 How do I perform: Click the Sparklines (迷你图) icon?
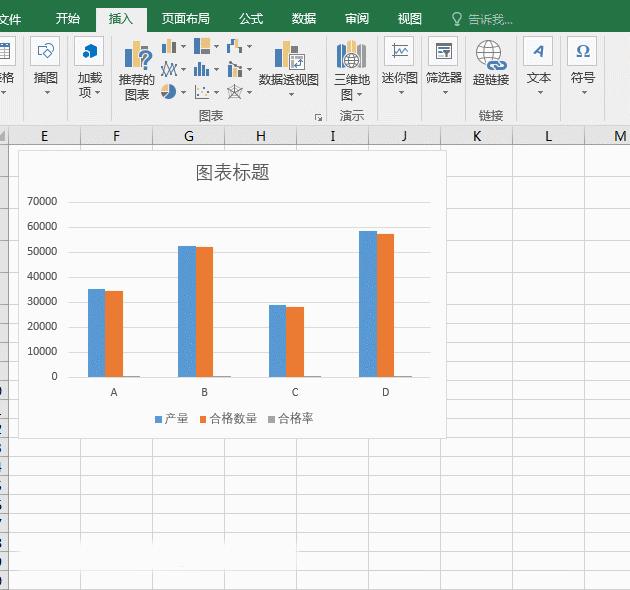(x=399, y=51)
